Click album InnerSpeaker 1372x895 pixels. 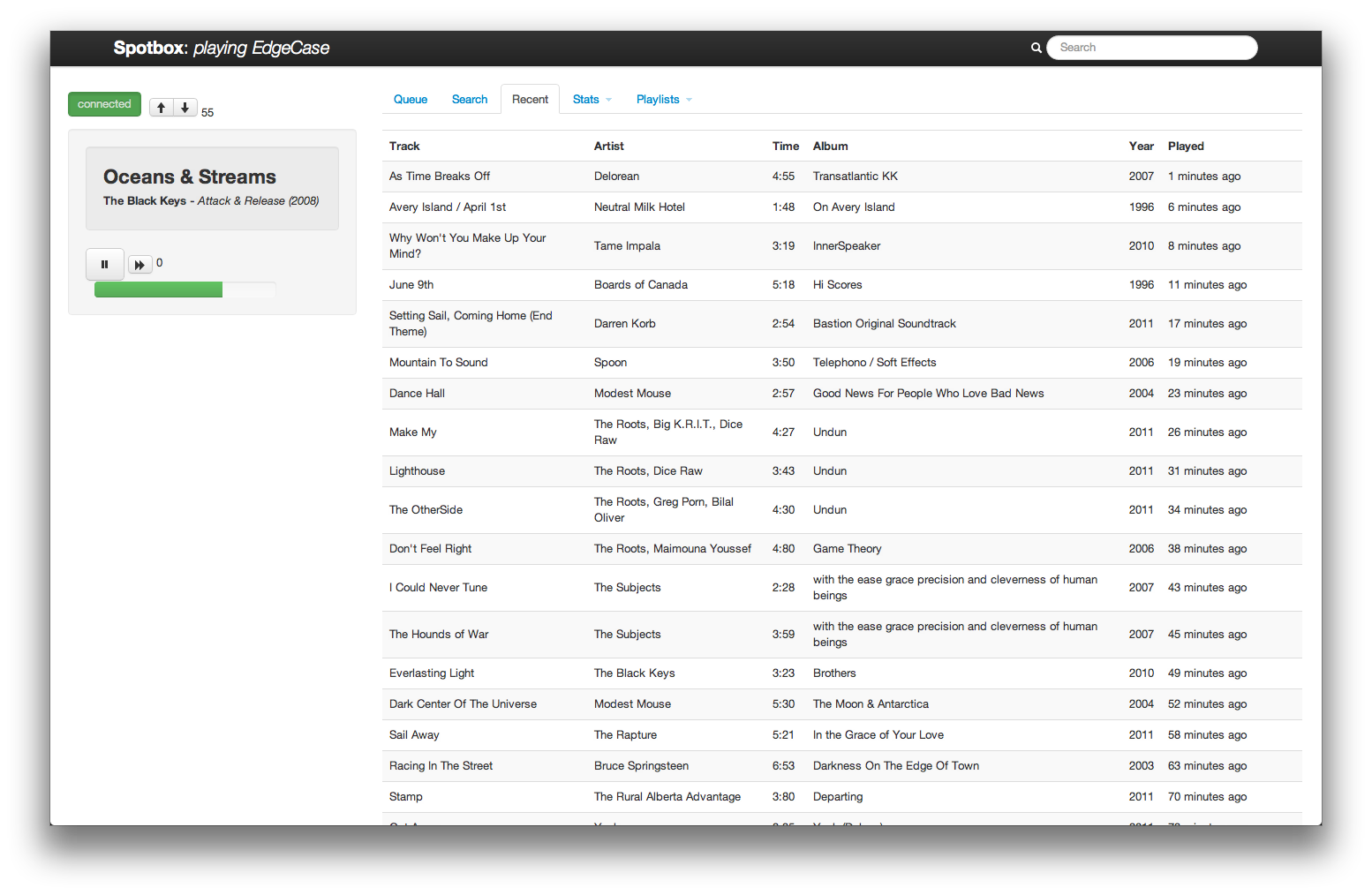[x=847, y=246]
